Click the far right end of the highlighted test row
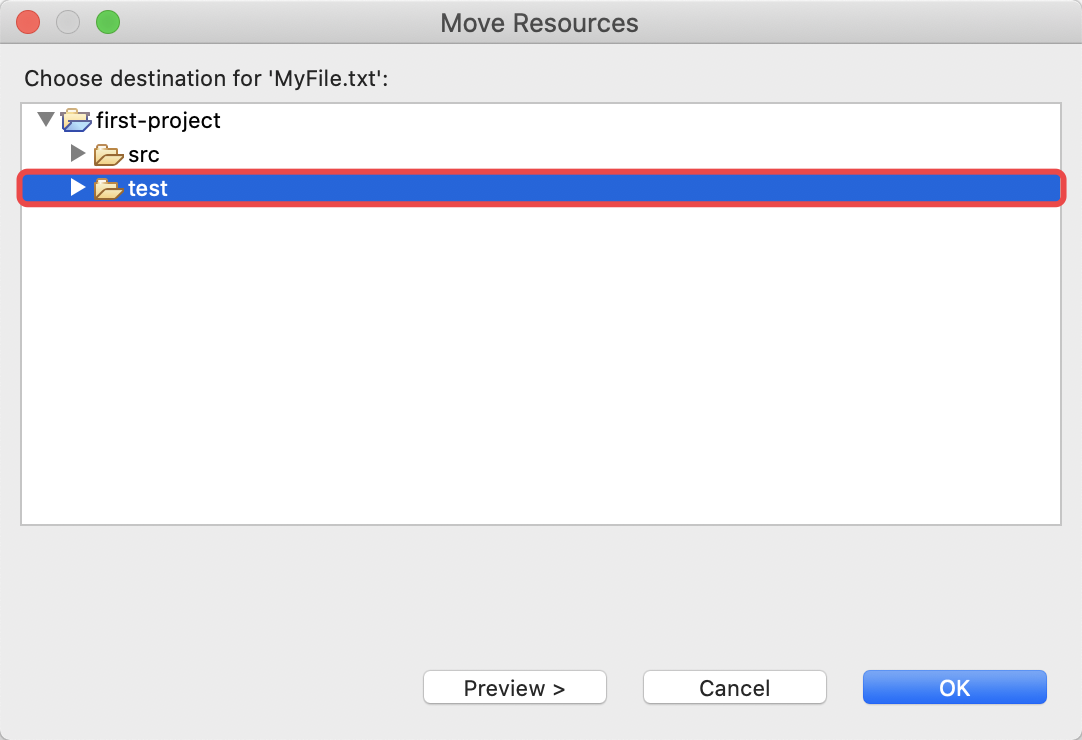This screenshot has width=1082, height=740. point(1035,188)
